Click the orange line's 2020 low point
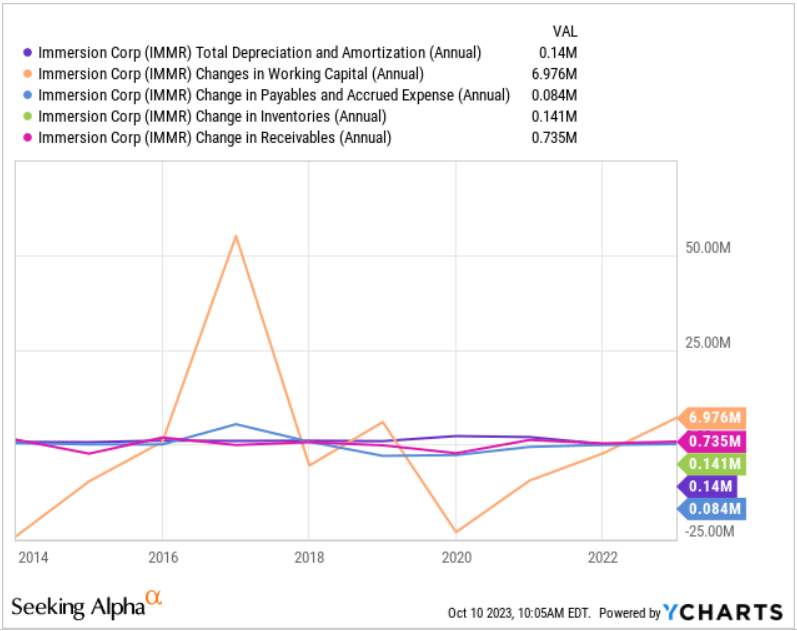Screen dimensions: 797x631 (456, 532)
